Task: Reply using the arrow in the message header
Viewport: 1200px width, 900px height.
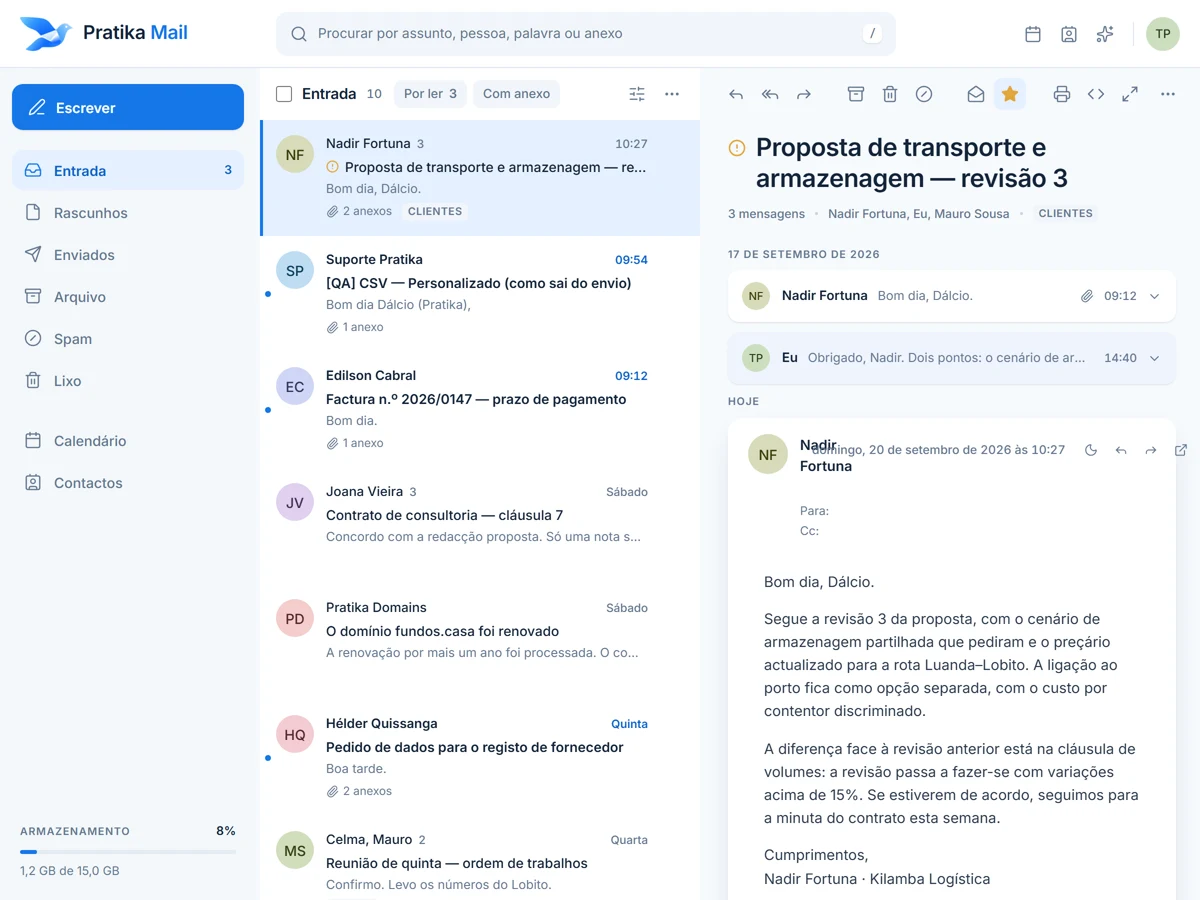Action: click(1121, 450)
